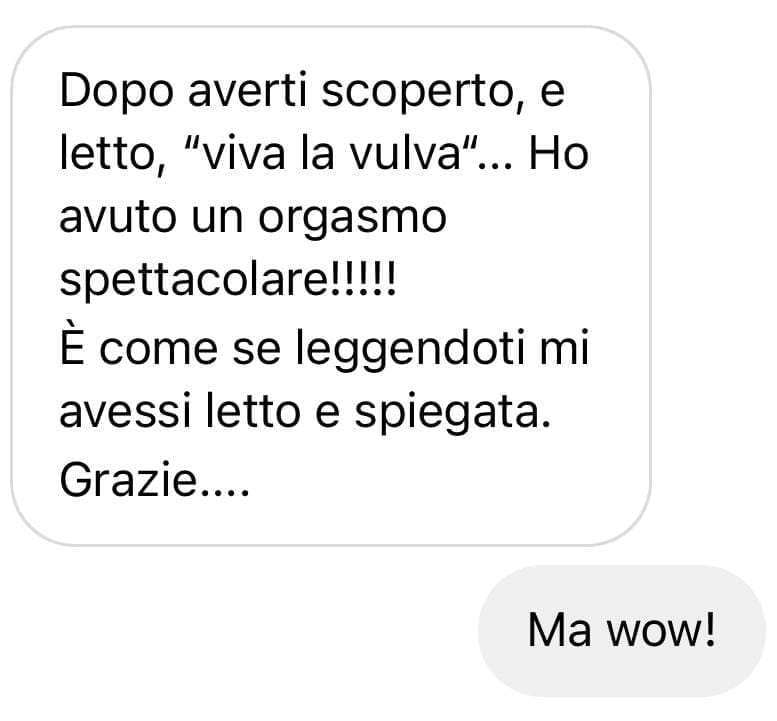
Task: Click the quoted text "viva la vulva"
Action: [x=332, y=153]
